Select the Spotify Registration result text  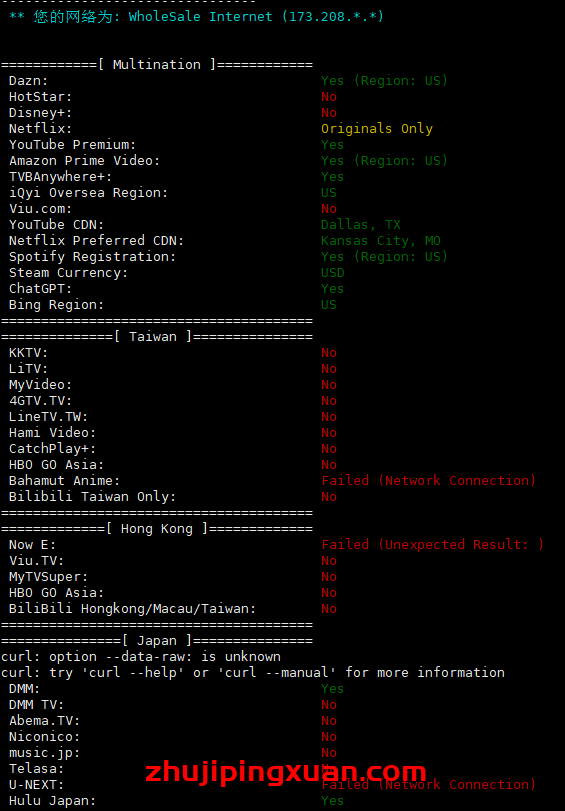click(x=384, y=257)
